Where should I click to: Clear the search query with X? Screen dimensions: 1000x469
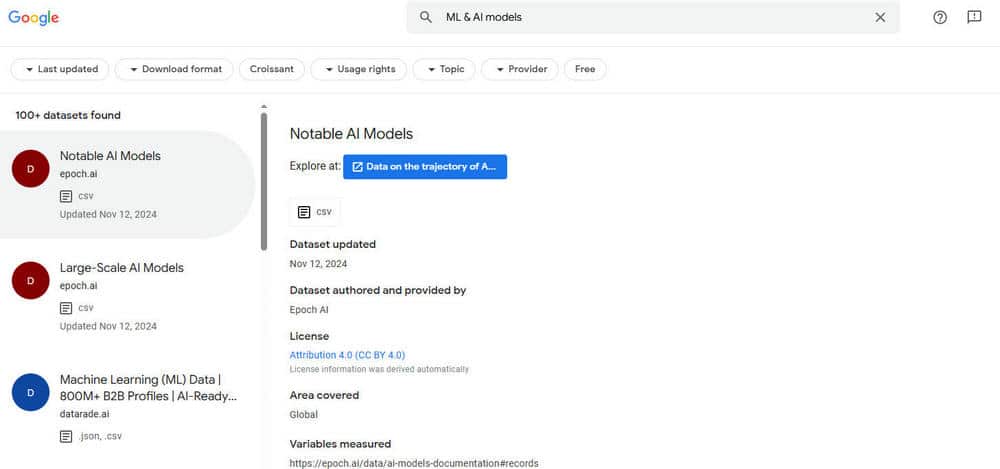point(880,17)
